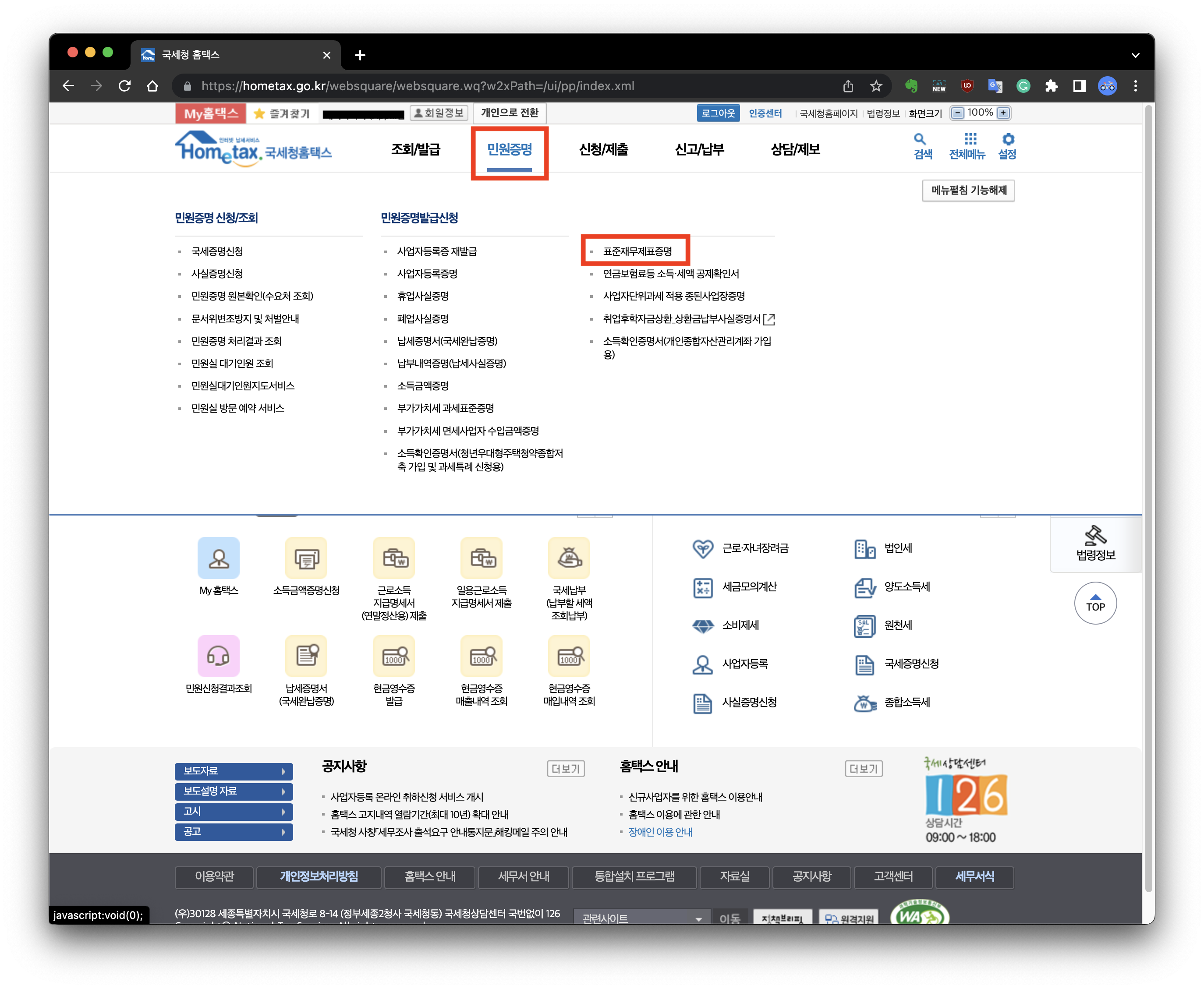Increase screen size with plus button
The width and height of the screenshot is (1204, 989).
pos(1003,113)
